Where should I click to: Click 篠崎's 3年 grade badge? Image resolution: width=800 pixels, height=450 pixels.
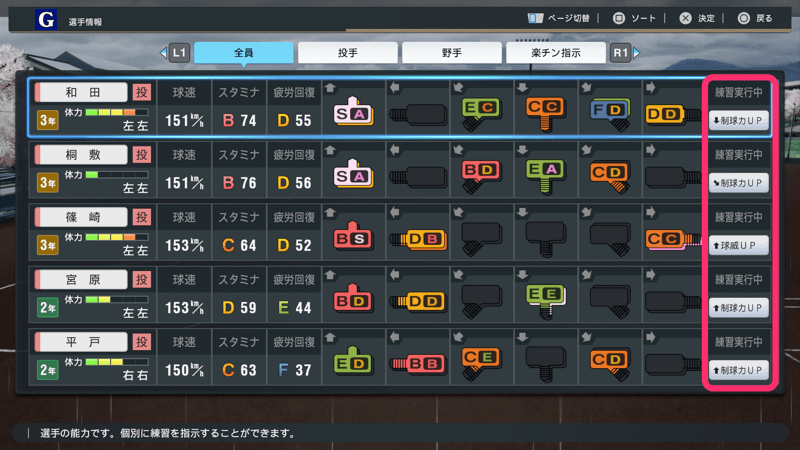pyautogui.click(x=47, y=245)
